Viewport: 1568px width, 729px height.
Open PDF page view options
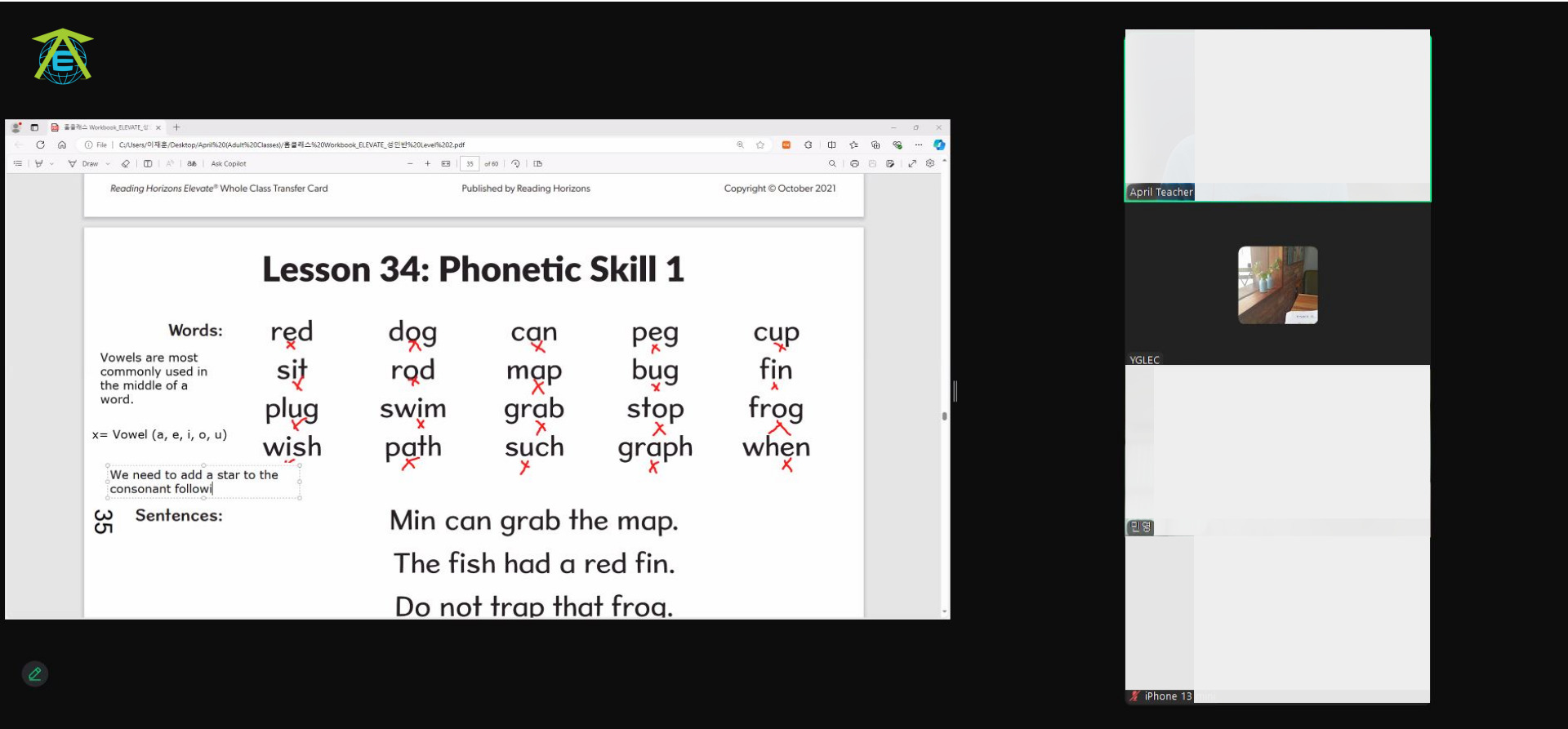pos(537,163)
